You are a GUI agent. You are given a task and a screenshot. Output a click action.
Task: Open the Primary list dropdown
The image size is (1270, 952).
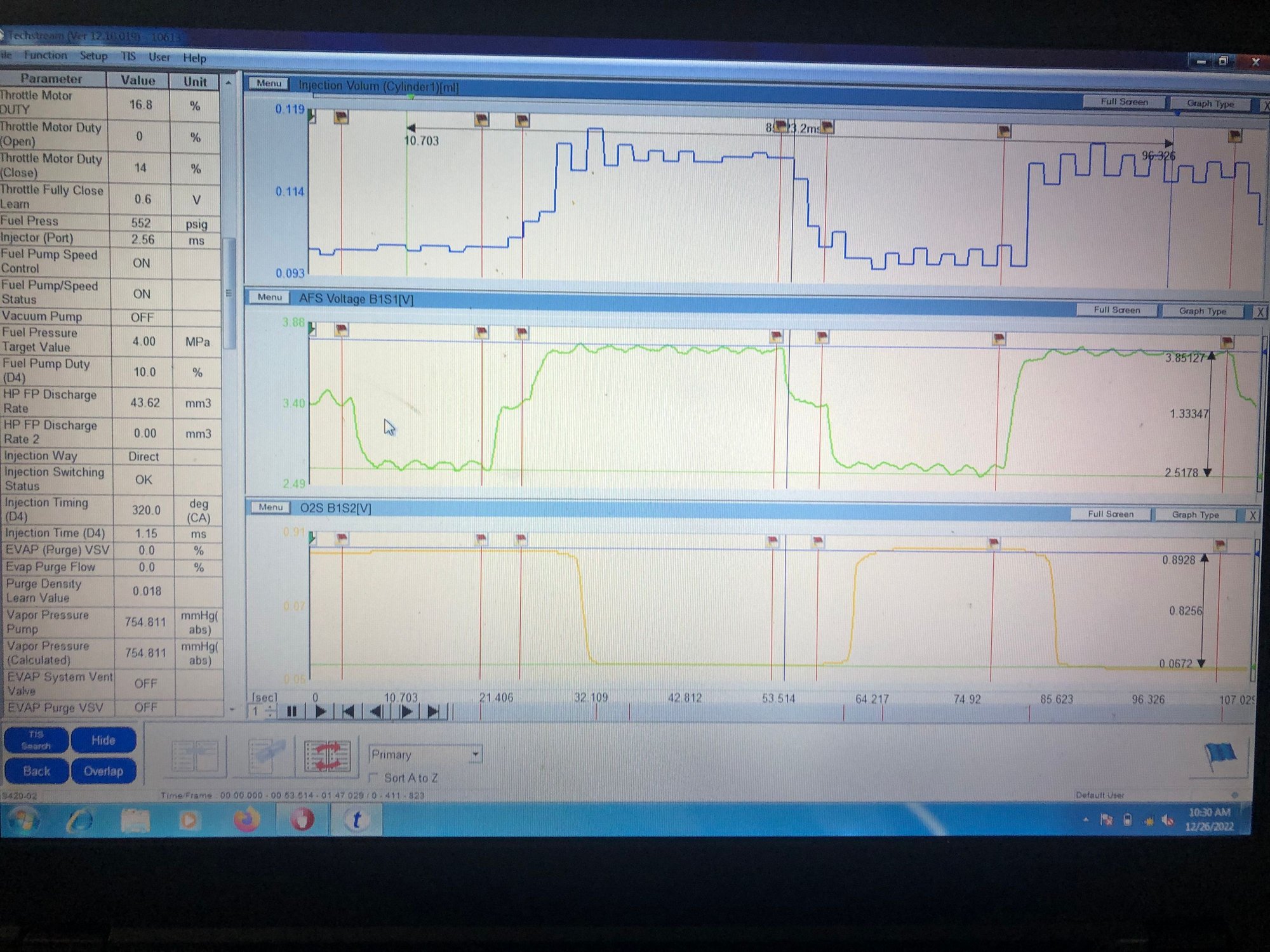(475, 754)
